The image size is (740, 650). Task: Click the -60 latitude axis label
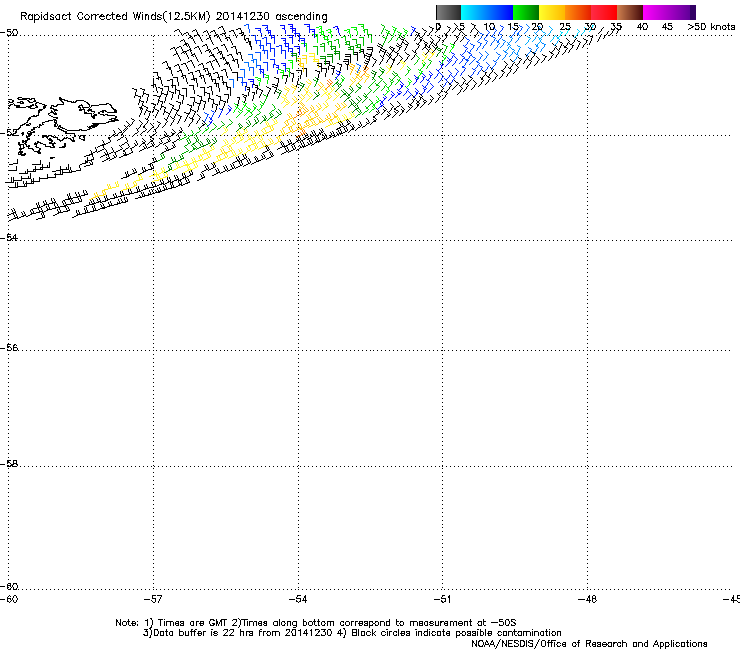9,586
